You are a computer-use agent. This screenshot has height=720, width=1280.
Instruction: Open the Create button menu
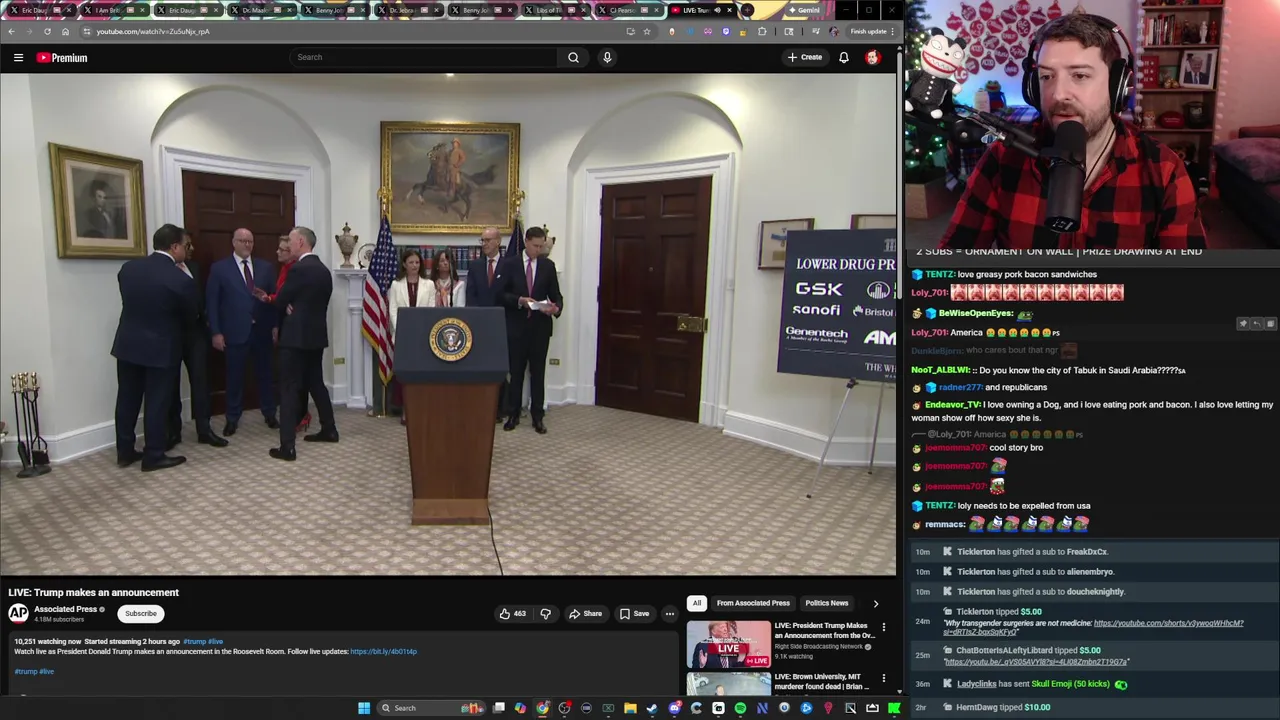coord(804,57)
